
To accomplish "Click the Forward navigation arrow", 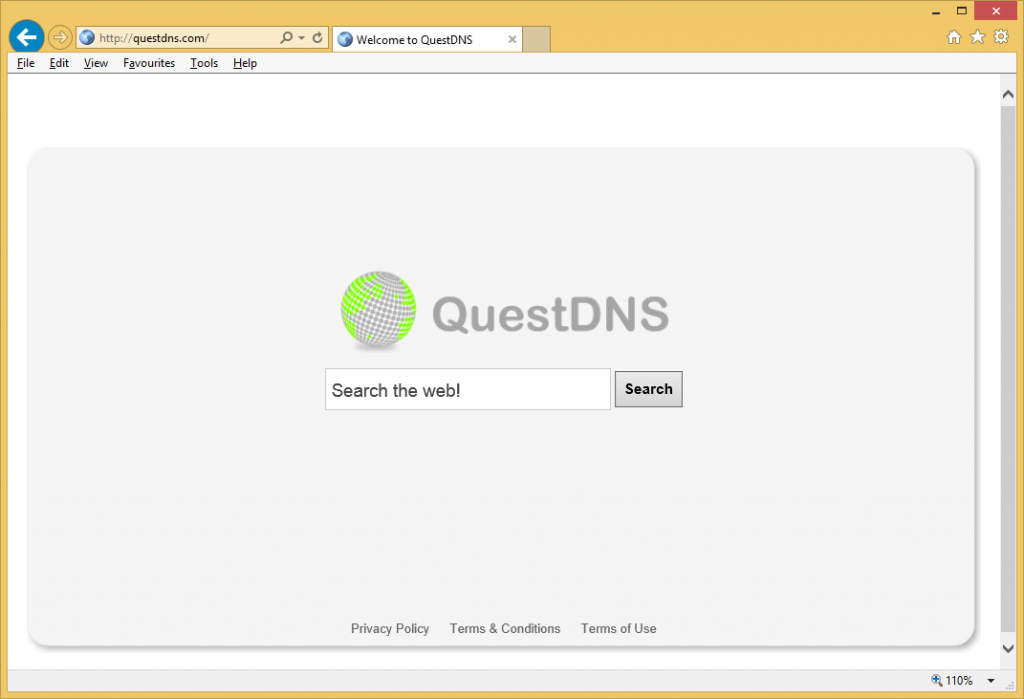I will pyautogui.click(x=60, y=38).
